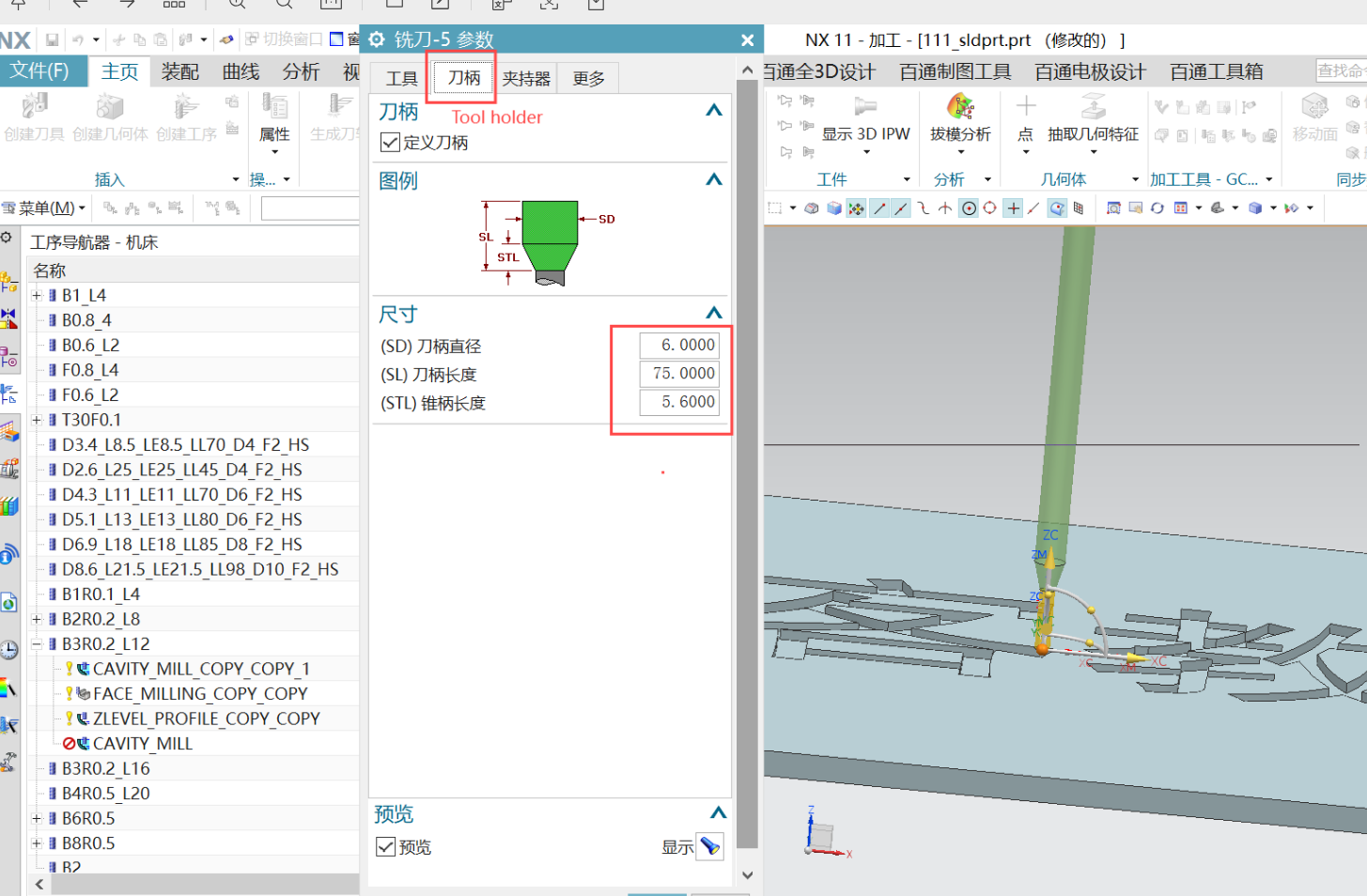The height and width of the screenshot is (896, 1367).
Task: Switch to the 更多 tab in the dialog
Action: point(589,78)
